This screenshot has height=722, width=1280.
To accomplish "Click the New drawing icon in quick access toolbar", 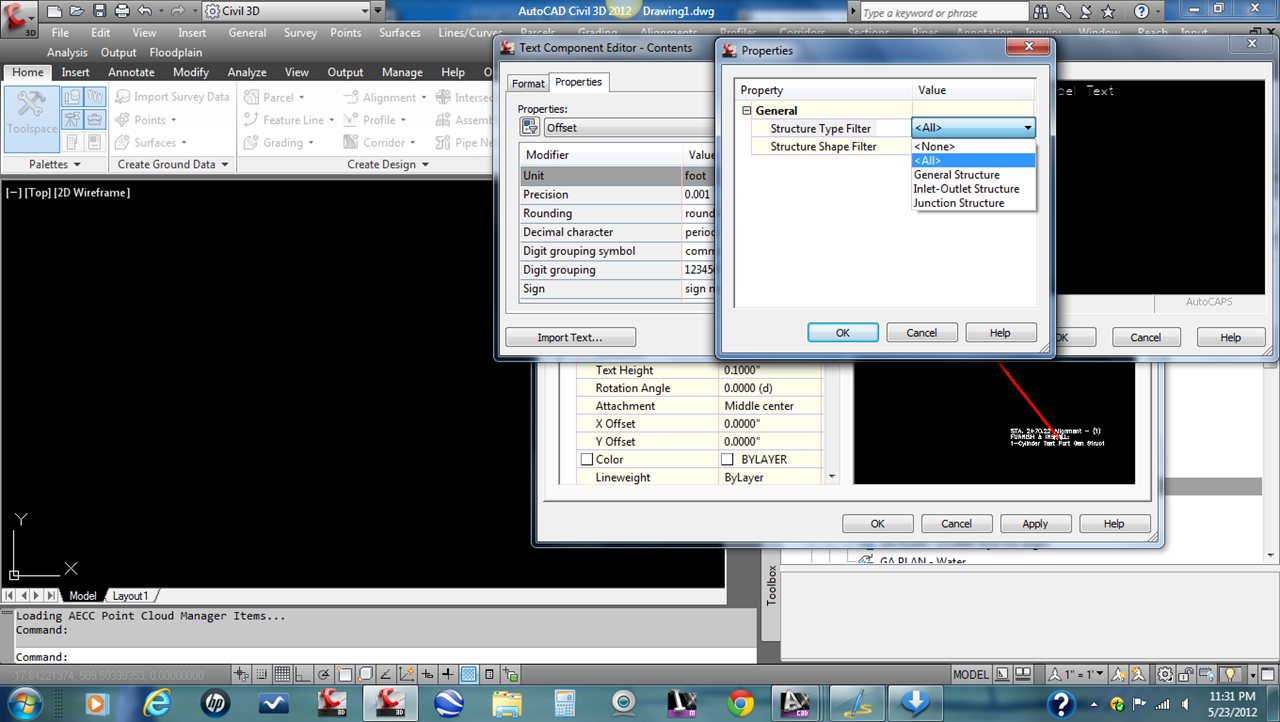I will point(54,12).
